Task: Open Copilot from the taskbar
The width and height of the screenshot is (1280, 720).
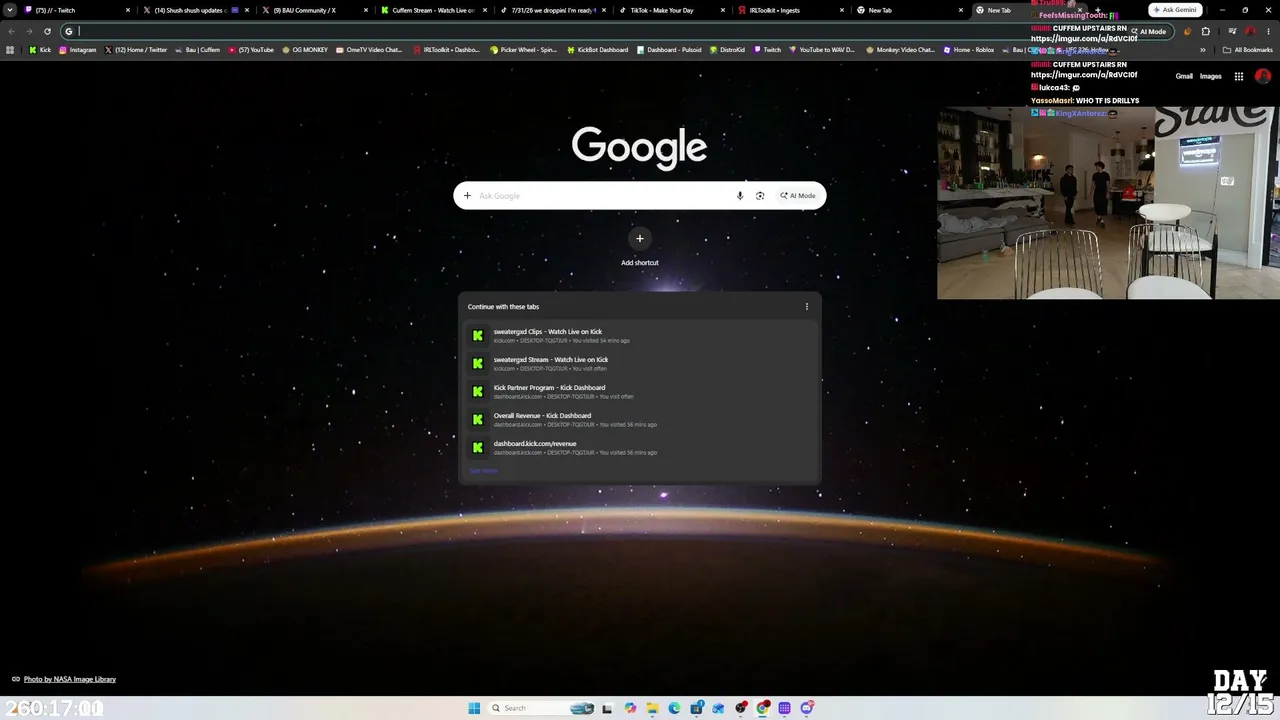Action: point(630,708)
